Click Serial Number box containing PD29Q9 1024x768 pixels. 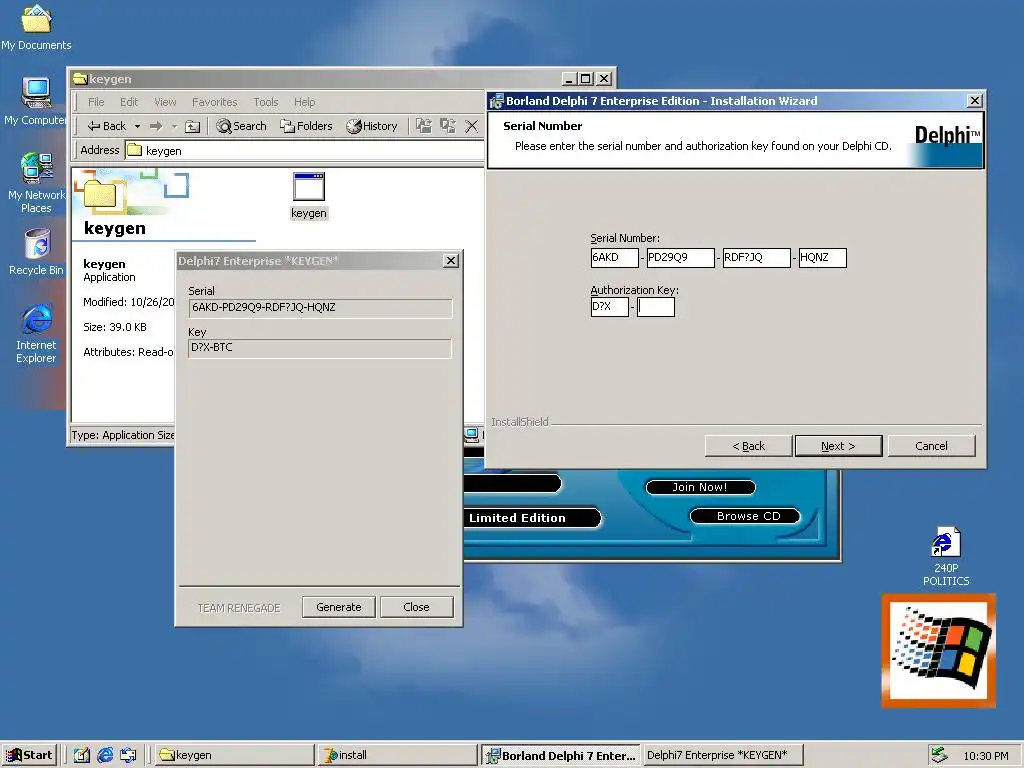pos(680,257)
